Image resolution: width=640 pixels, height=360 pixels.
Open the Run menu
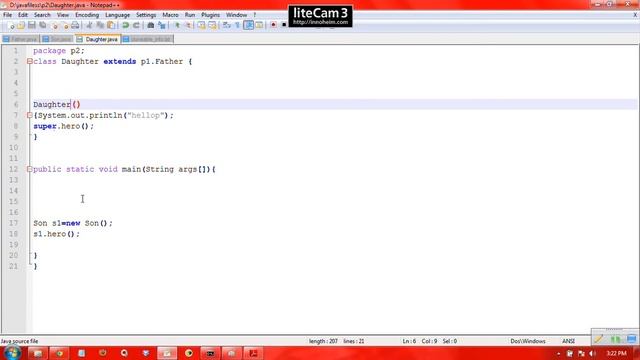coord(190,15)
